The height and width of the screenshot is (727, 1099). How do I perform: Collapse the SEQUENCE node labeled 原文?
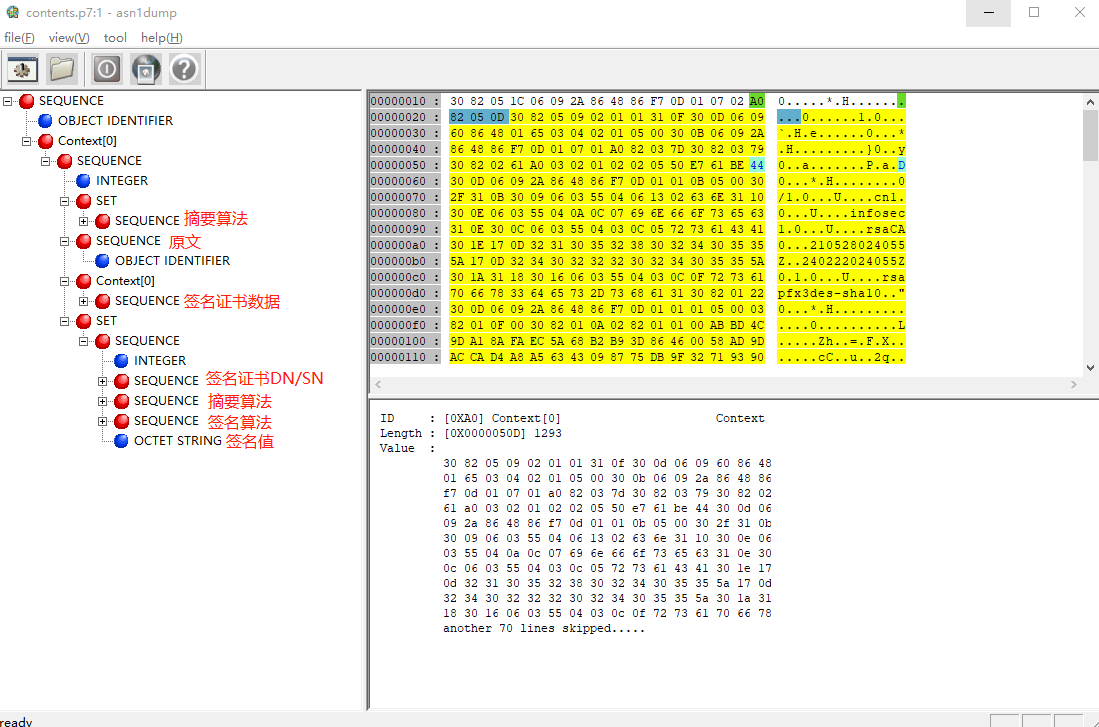tap(64, 241)
